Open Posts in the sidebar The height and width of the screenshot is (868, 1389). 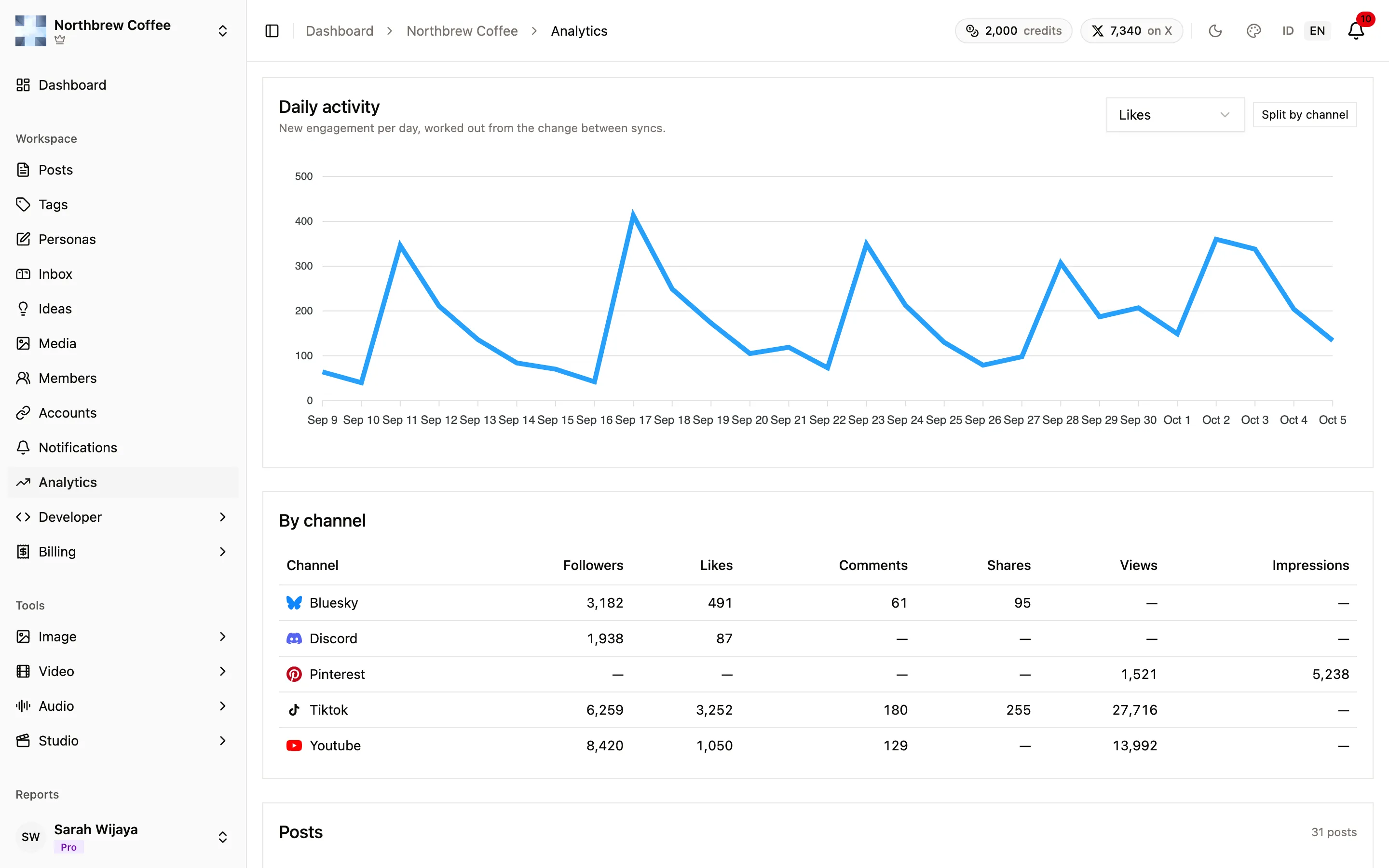tap(123, 170)
